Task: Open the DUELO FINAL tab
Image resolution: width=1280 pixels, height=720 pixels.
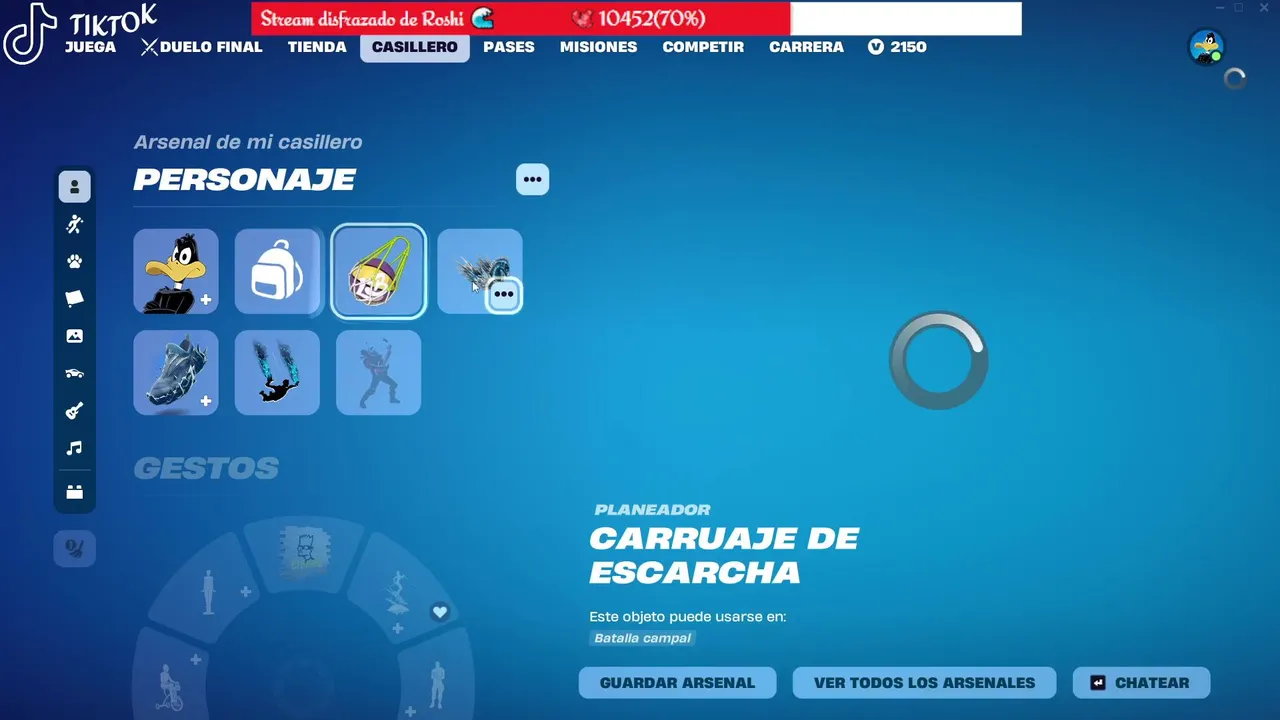Action: tap(201, 47)
